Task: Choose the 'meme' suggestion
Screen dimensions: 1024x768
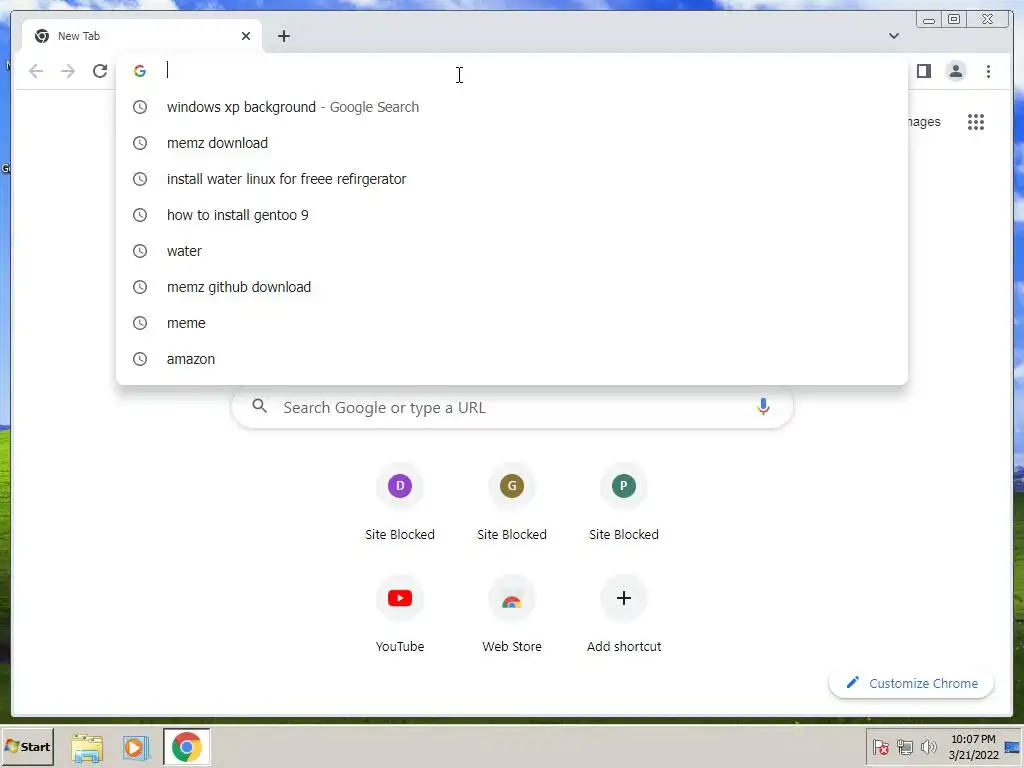Action: pos(512,323)
